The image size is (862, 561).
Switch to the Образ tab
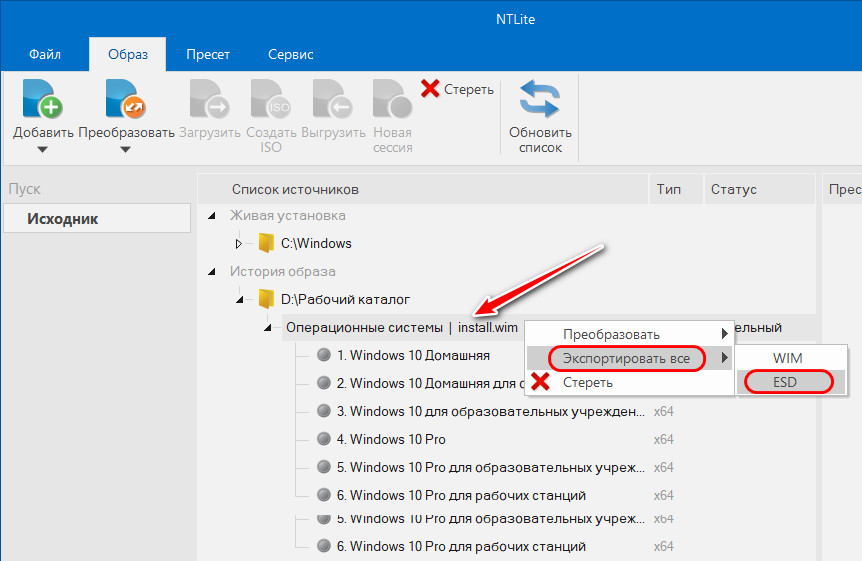[x=128, y=54]
